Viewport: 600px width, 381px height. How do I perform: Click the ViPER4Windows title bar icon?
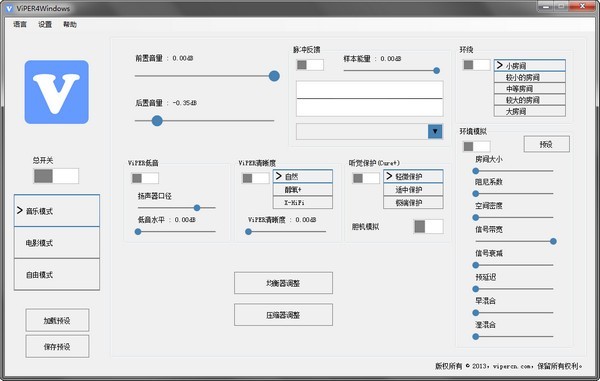click(9, 8)
